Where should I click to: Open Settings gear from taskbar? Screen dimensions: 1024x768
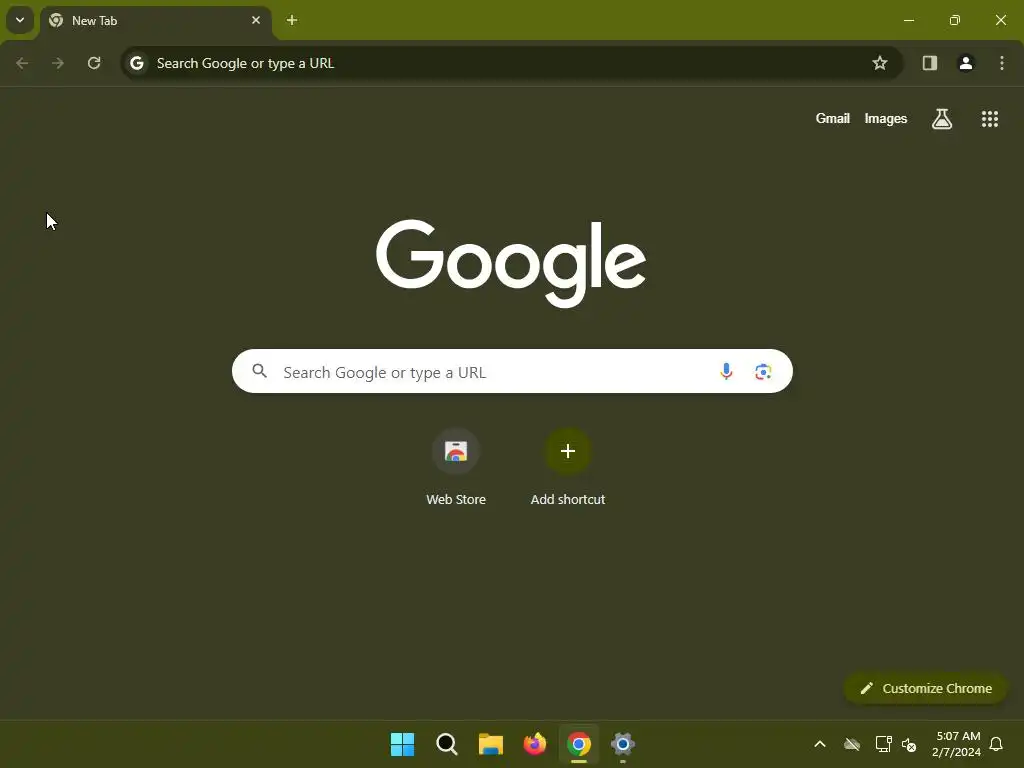pyautogui.click(x=623, y=744)
